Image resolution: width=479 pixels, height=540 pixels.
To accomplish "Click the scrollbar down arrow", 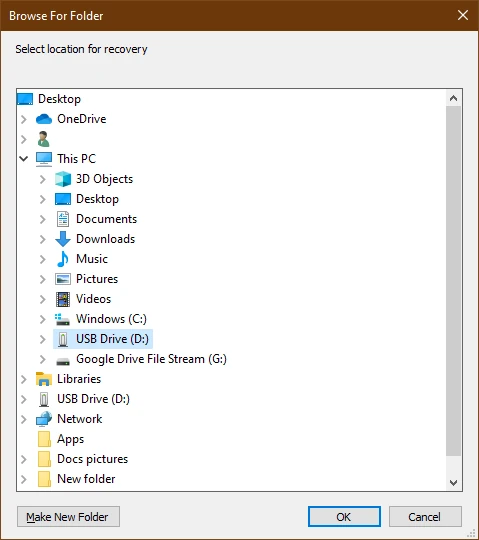I will pos(454,482).
